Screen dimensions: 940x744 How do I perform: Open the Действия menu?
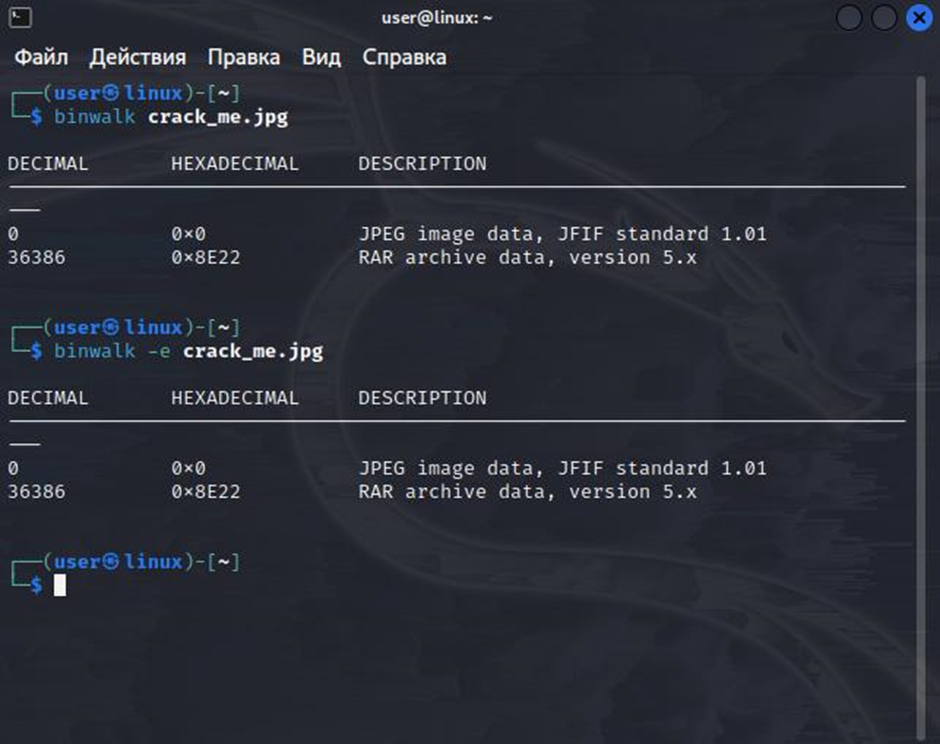(137, 57)
